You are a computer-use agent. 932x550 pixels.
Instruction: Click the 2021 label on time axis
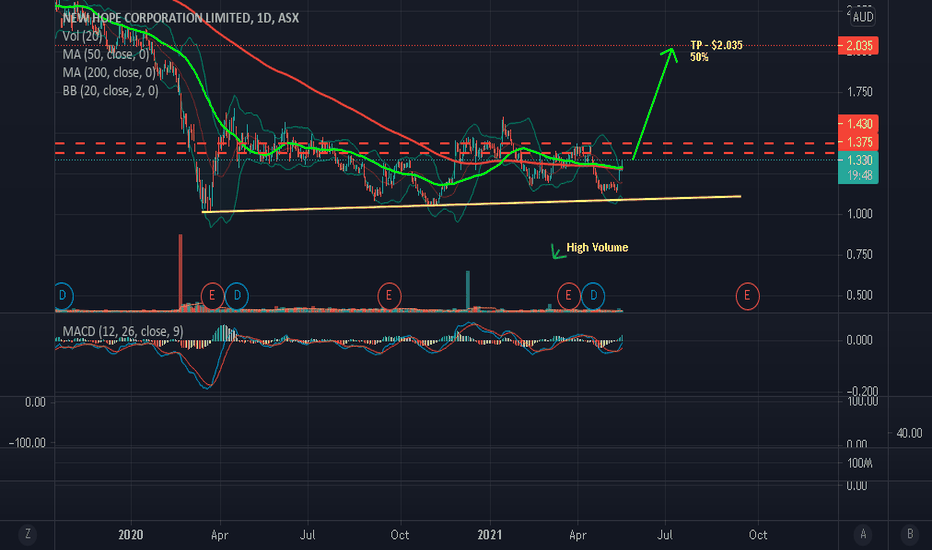pos(490,535)
